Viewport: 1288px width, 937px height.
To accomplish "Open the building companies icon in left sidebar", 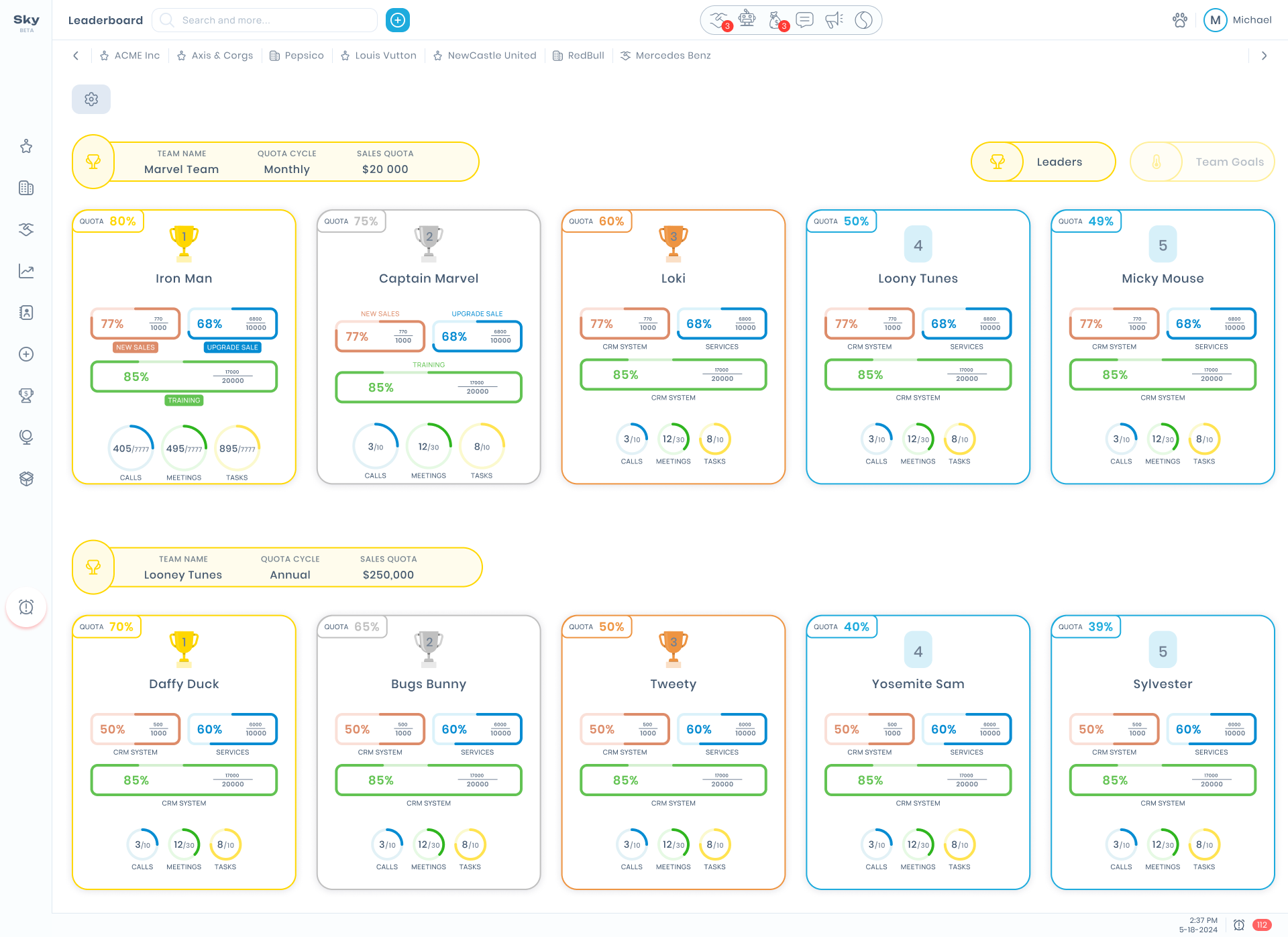I will [26, 188].
